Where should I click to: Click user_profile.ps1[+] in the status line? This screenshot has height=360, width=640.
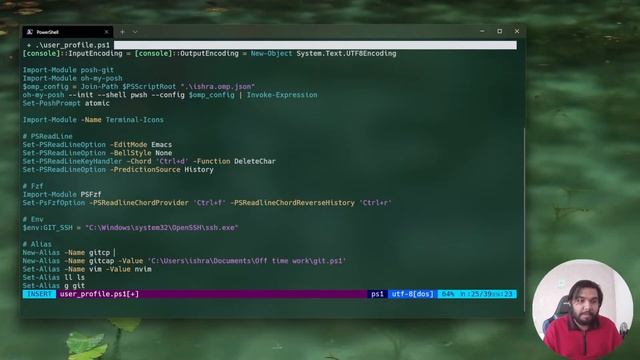(x=99, y=294)
